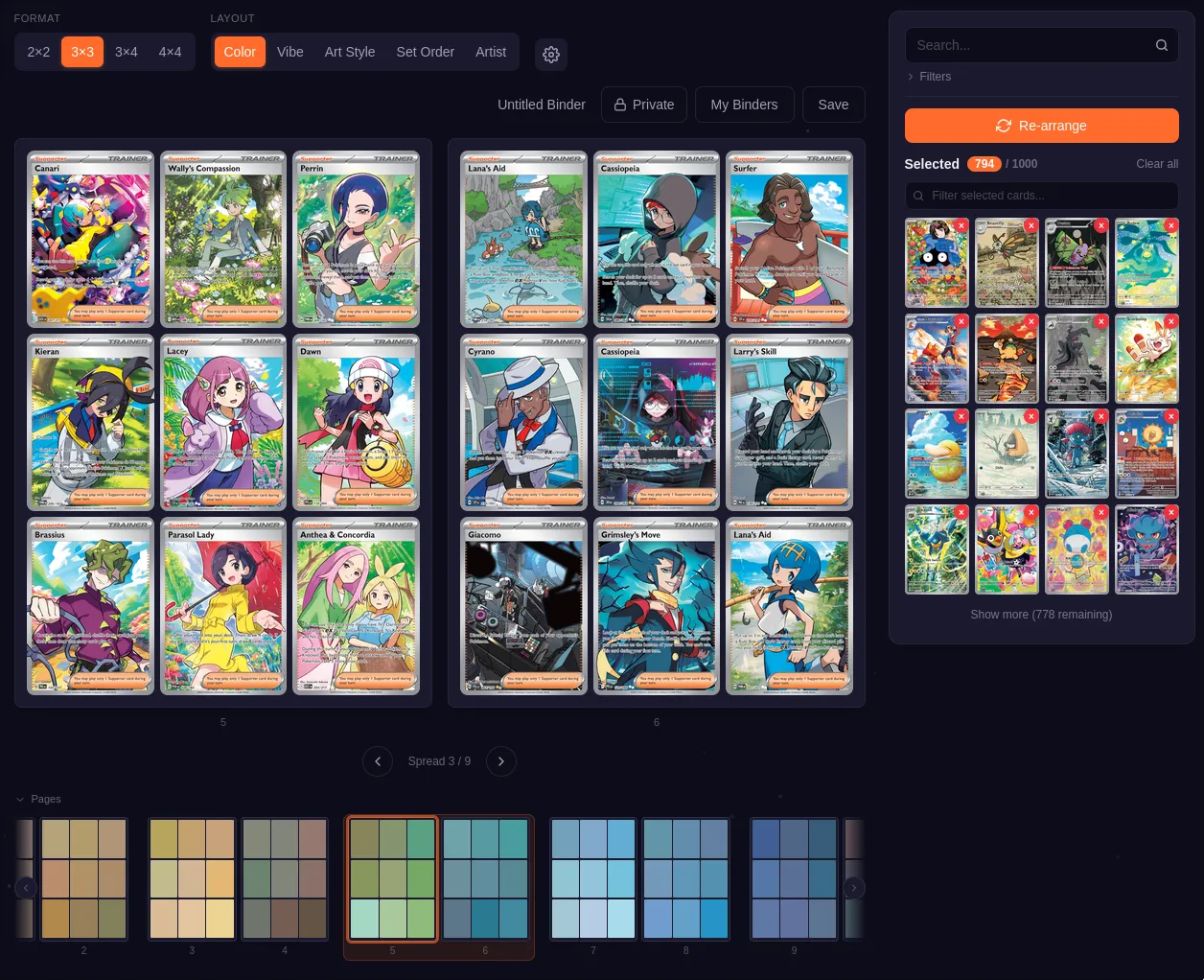Show more selected cards (778 remaining)
This screenshot has height=980, width=1204.
click(x=1041, y=615)
